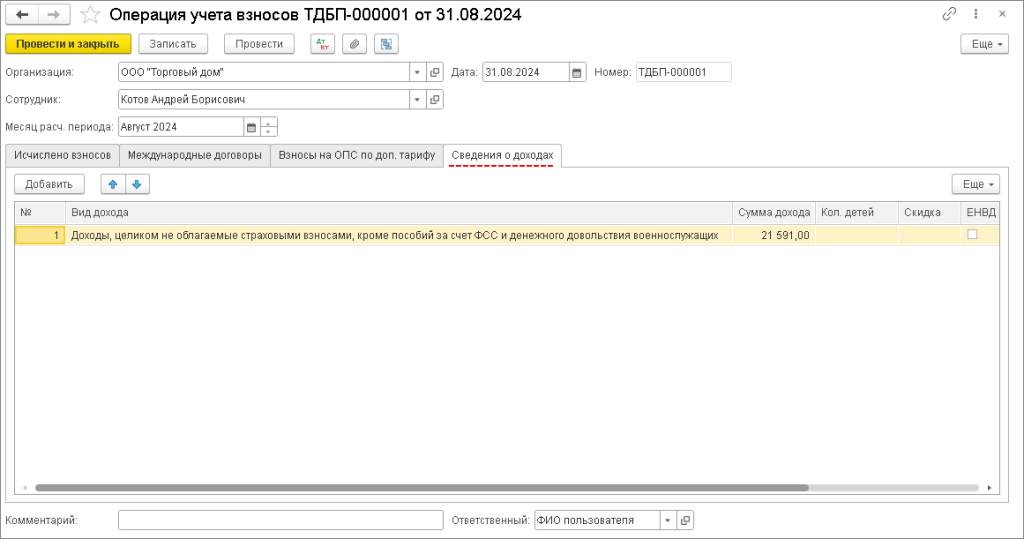The image size is (1024, 539).
Task: Open top-right Еще menu
Action: click(983, 44)
